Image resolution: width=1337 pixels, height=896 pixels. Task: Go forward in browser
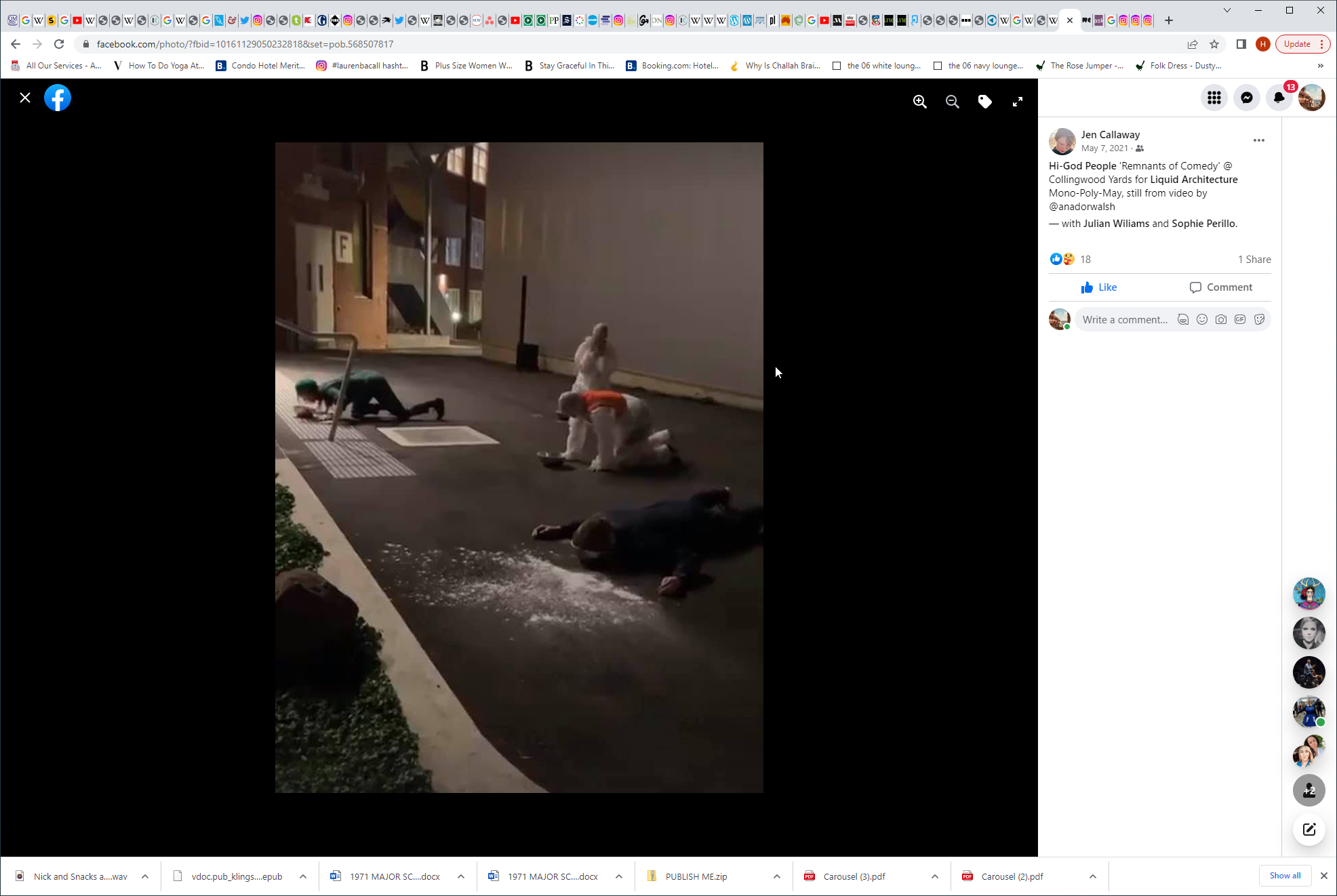[37, 44]
